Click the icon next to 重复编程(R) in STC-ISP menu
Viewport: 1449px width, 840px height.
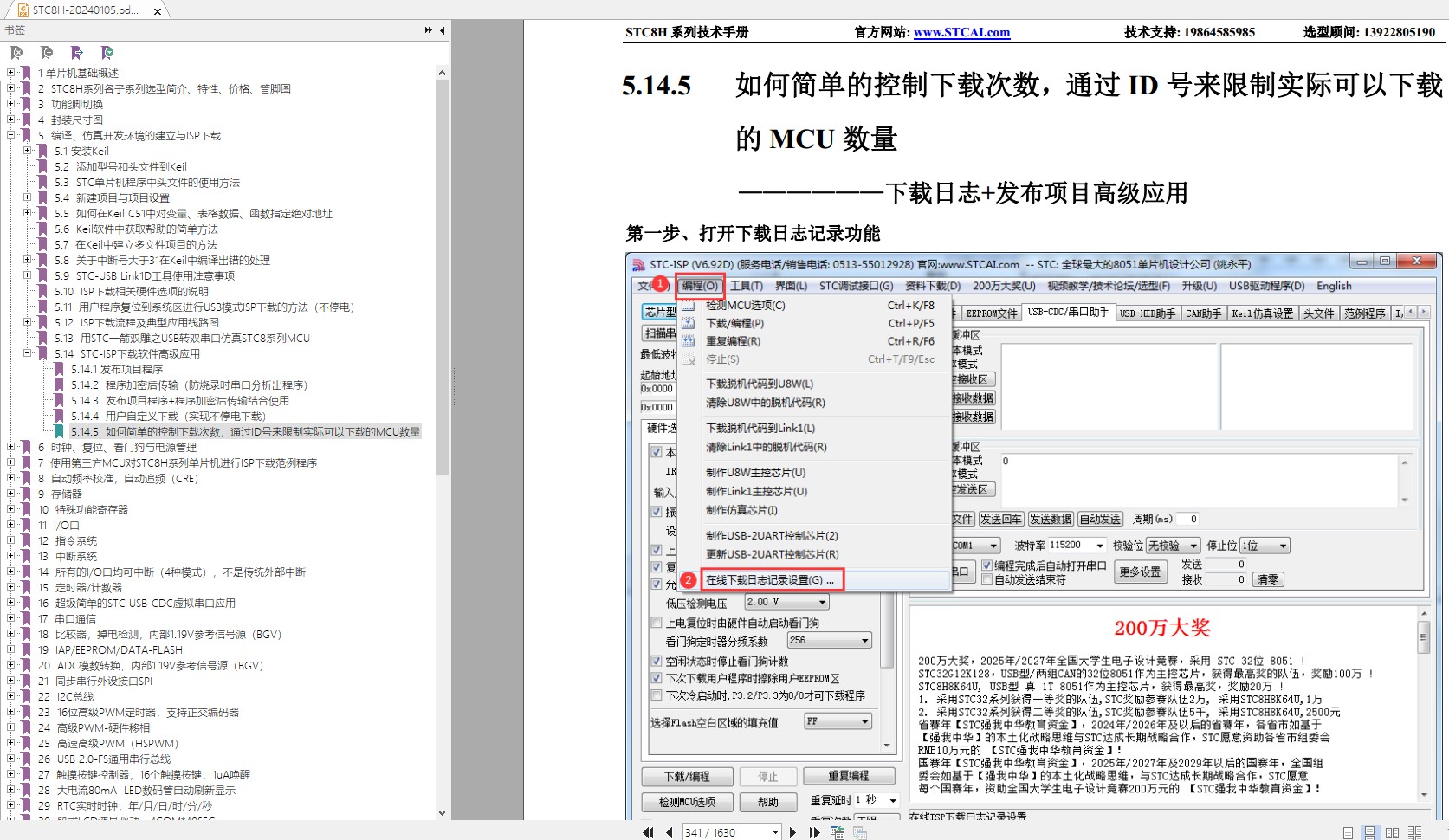point(689,341)
